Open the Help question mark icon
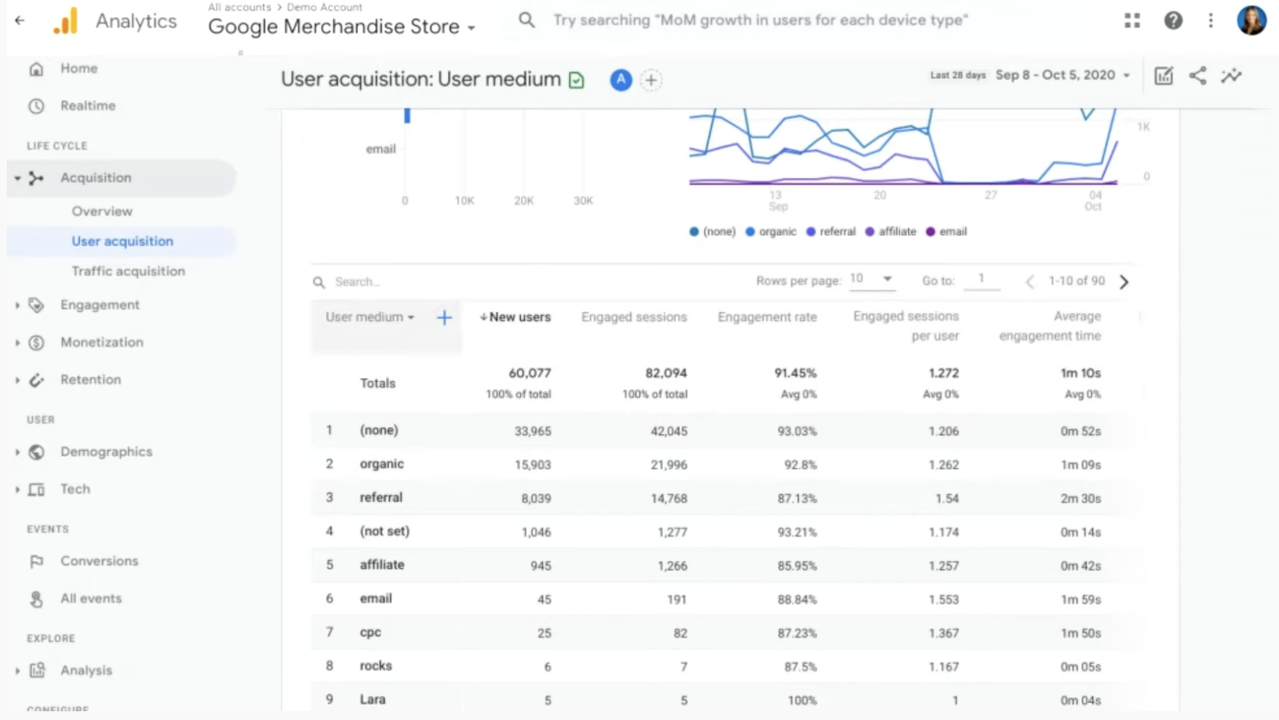 [1173, 21]
